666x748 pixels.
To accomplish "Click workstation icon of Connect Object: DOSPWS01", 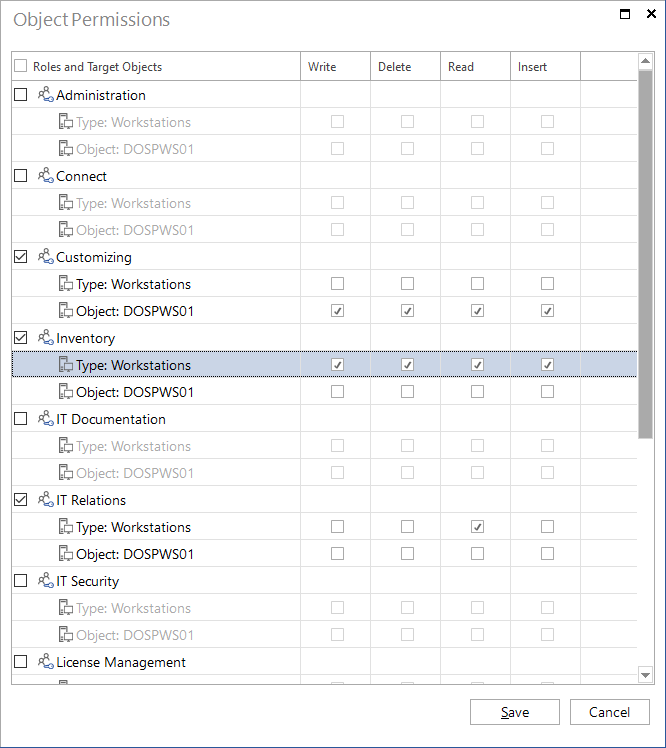I will pos(66,229).
